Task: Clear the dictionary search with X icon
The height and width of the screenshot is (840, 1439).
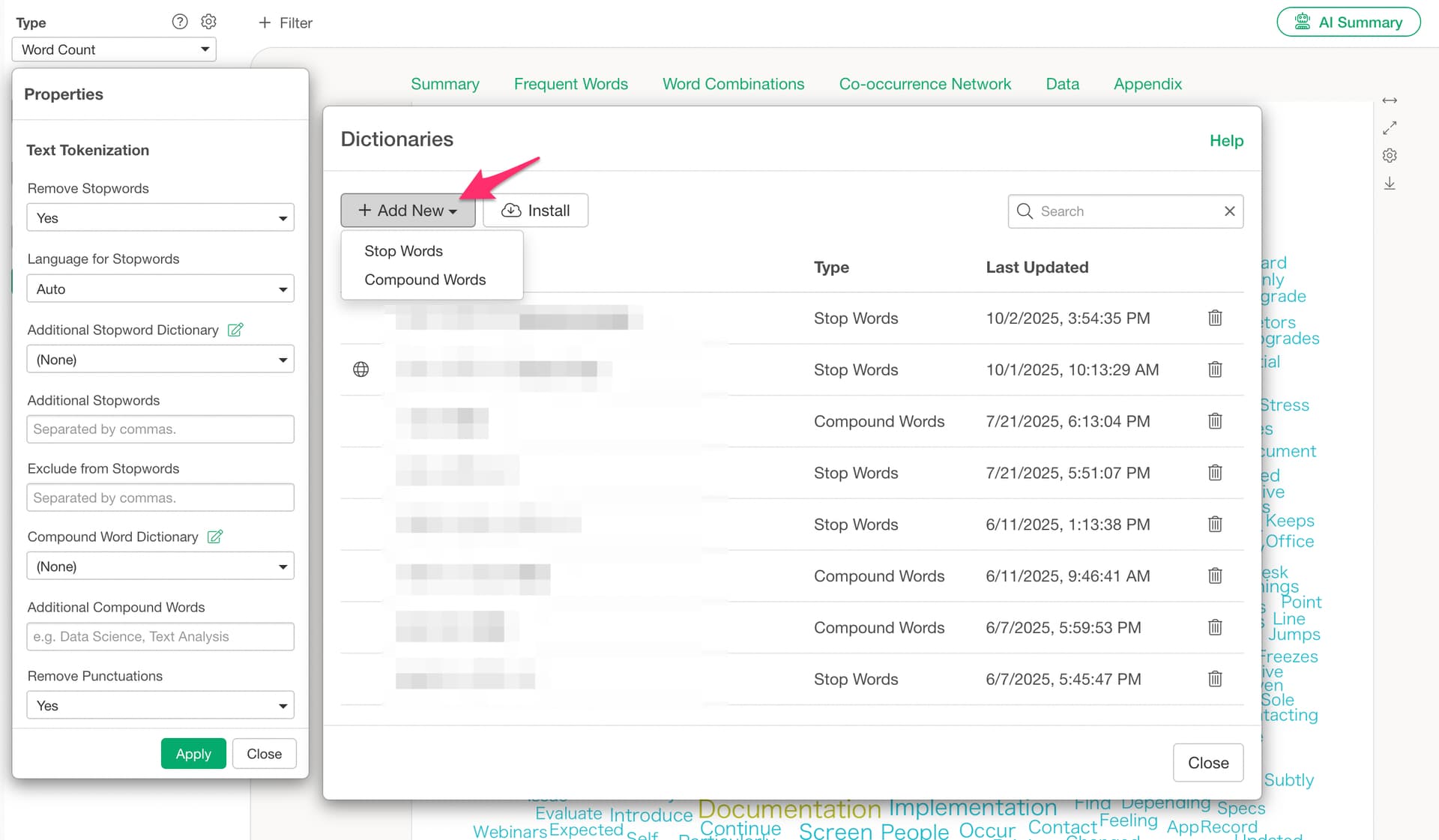Action: 1229,211
